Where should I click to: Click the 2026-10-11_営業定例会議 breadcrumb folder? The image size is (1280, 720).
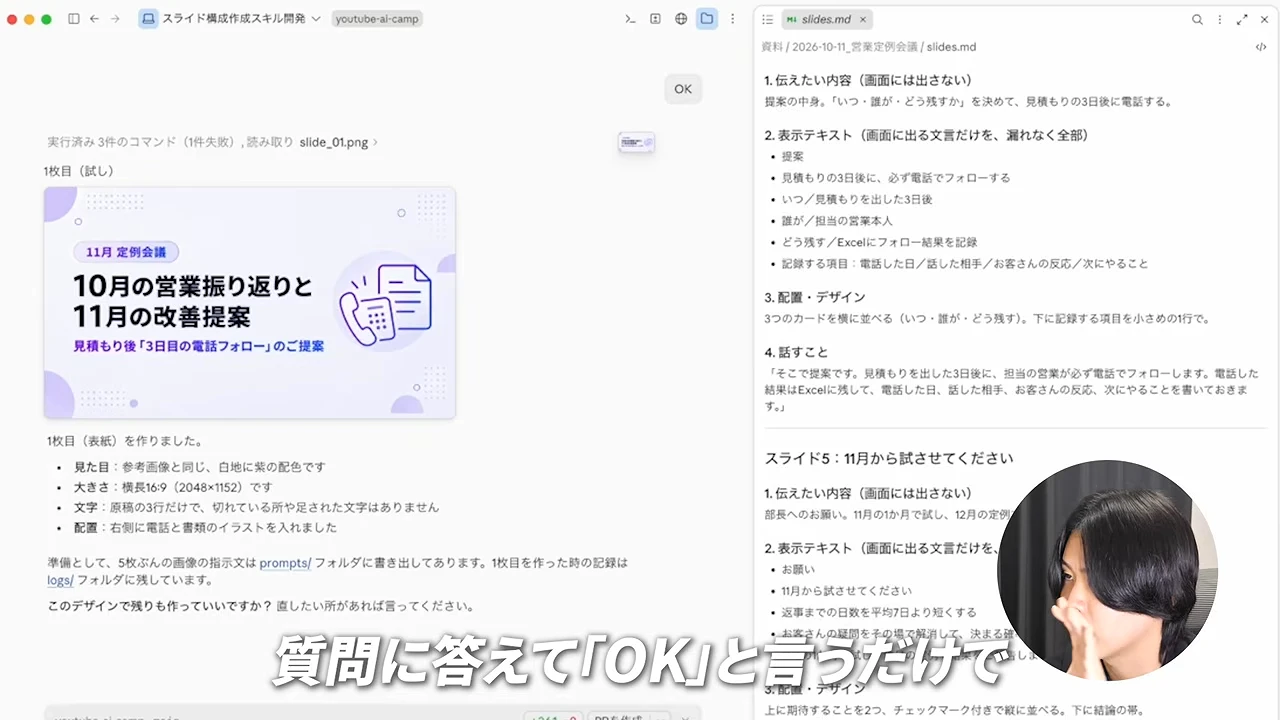[x=856, y=47]
